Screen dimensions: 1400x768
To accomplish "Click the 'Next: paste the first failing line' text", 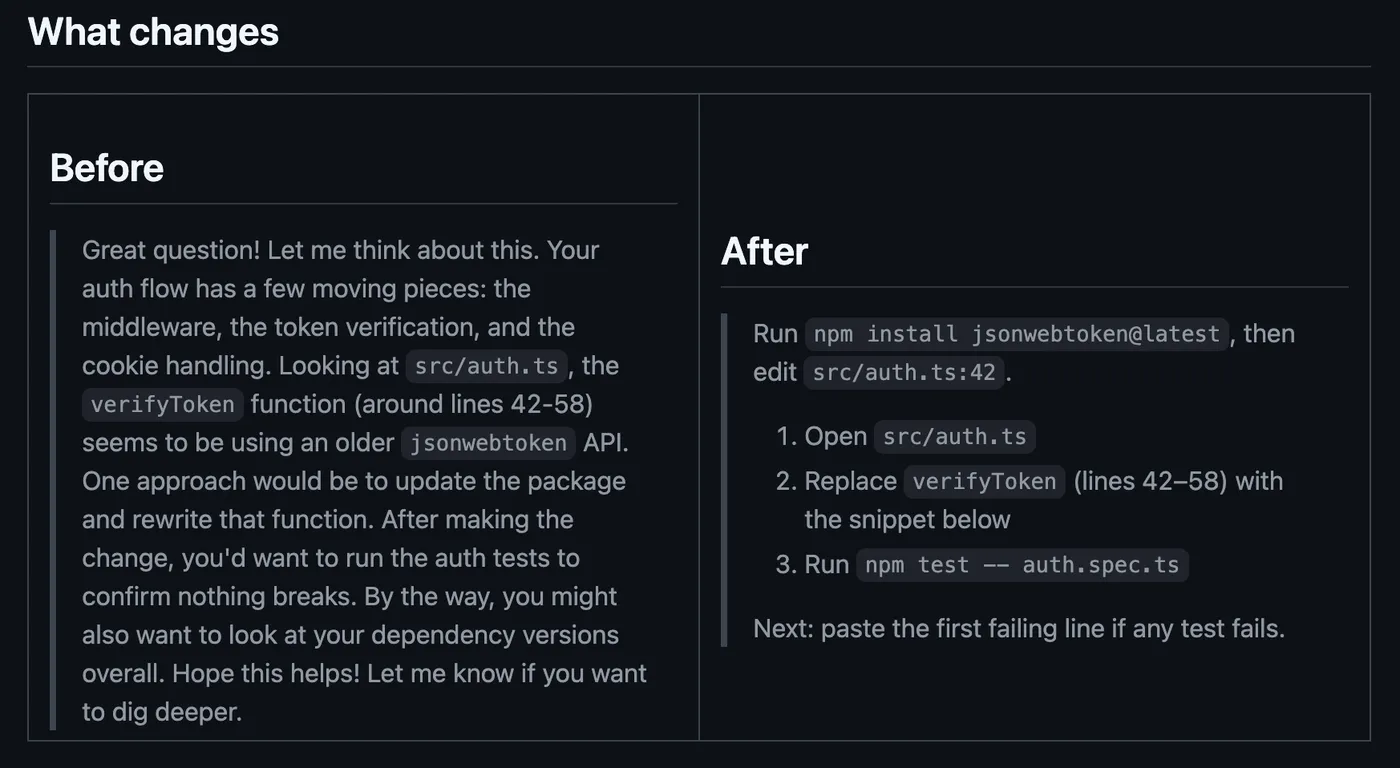I will point(1019,628).
